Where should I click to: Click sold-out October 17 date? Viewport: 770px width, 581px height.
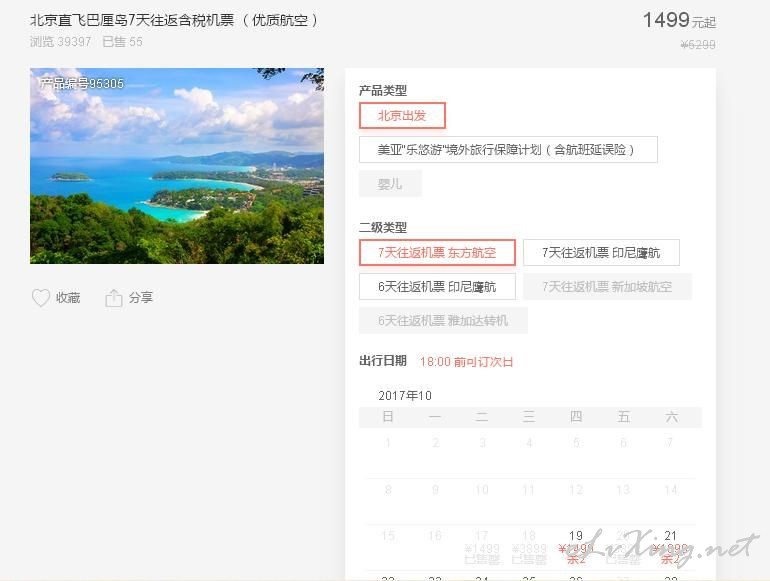tap(482, 548)
